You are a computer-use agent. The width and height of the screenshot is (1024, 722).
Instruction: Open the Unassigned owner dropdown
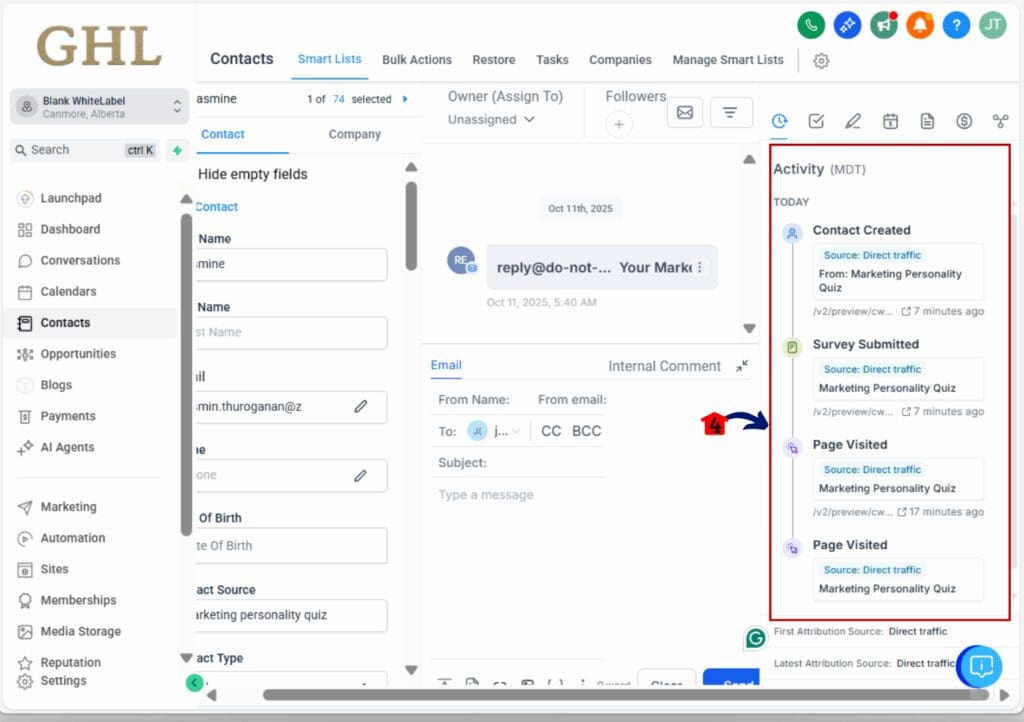pyautogui.click(x=491, y=120)
